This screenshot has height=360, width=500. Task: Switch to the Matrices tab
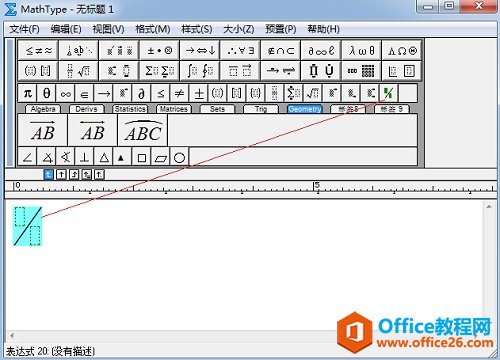pyautogui.click(x=174, y=109)
